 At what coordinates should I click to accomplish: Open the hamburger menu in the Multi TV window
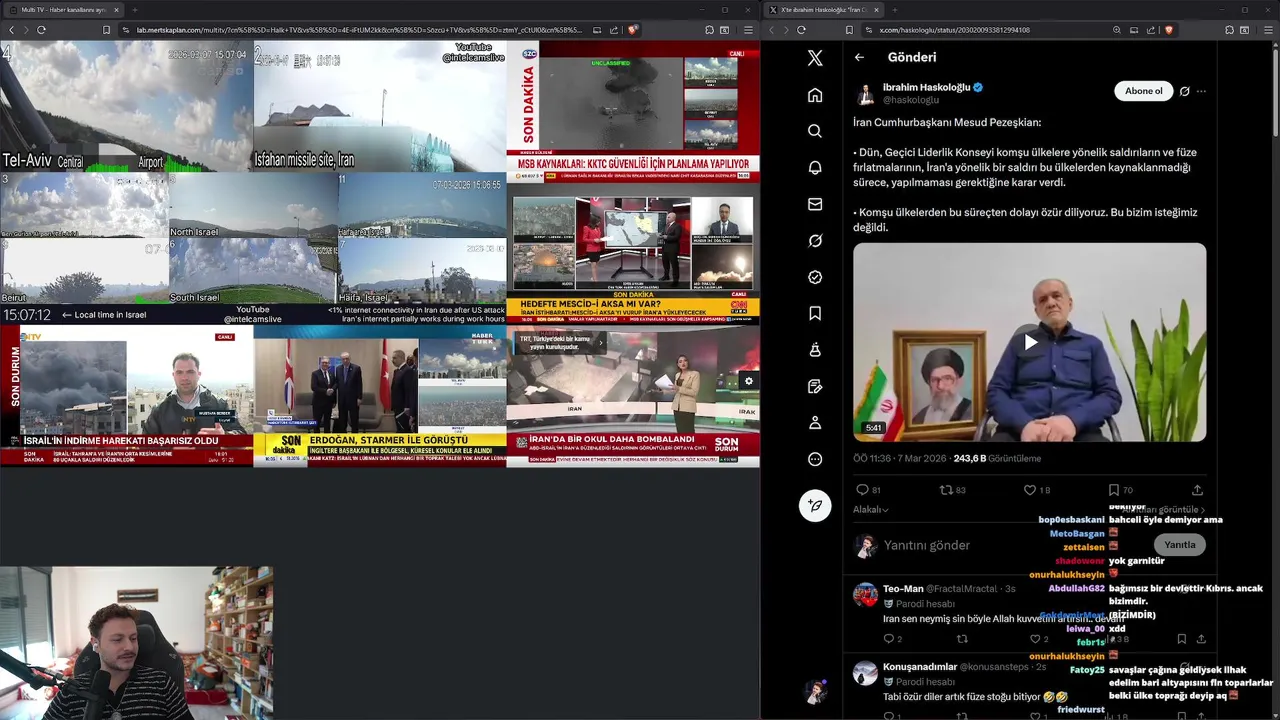coord(747,30)
